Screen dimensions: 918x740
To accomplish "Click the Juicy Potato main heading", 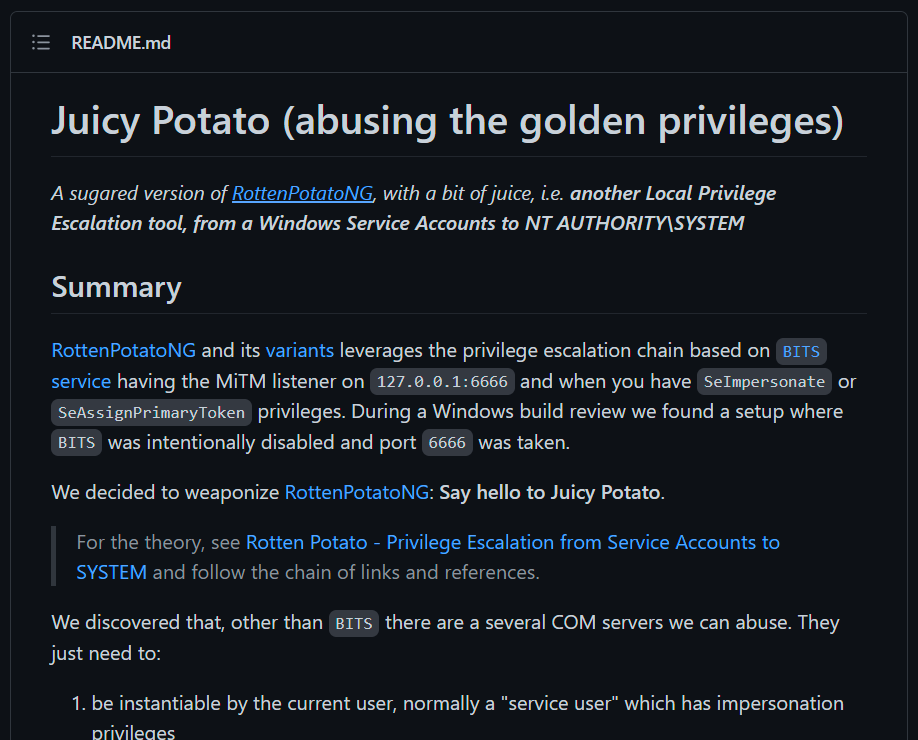I will [447, 121].
